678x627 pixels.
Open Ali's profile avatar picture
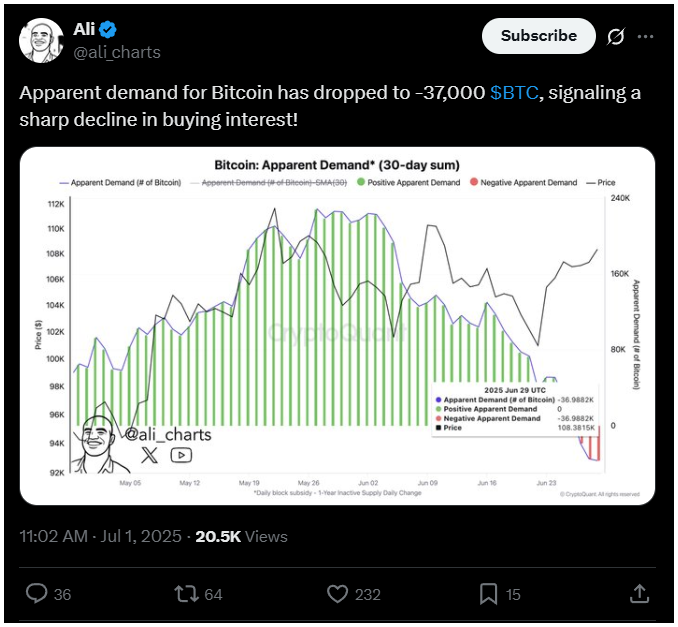tap(41, 41)
